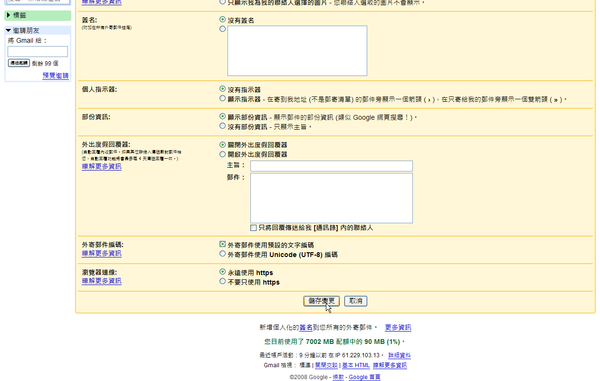
Task: Click the vacation responder 郵件 message text area
Action: tap(331, 198)
